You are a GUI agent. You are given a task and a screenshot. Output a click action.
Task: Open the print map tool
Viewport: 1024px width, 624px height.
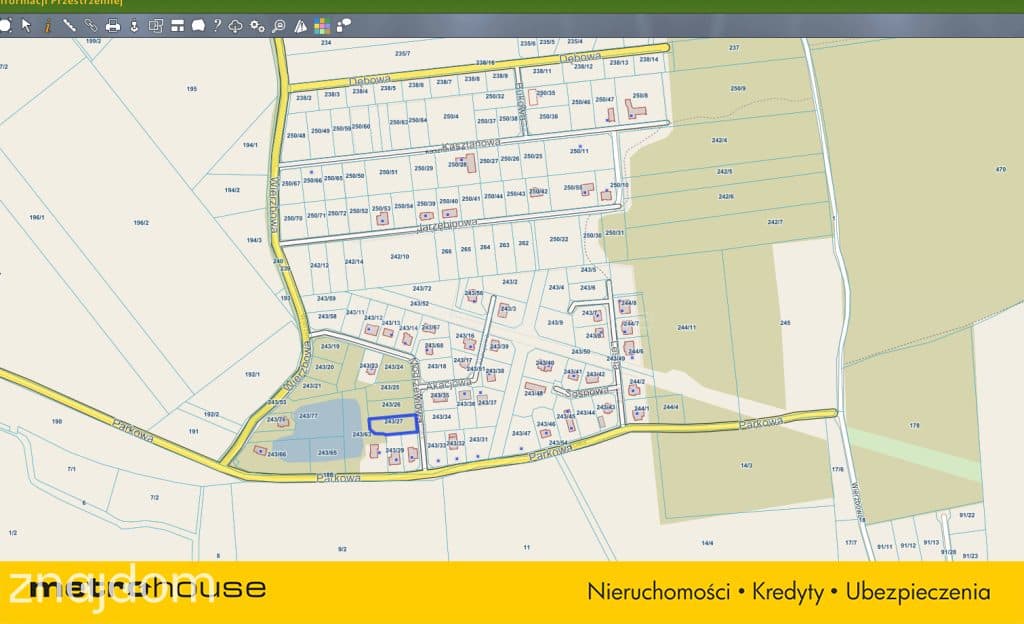coord(112,26)
